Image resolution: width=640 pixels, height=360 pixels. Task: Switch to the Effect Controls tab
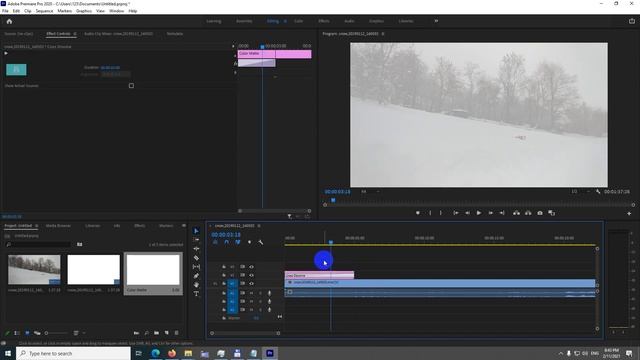pos(58,34)
